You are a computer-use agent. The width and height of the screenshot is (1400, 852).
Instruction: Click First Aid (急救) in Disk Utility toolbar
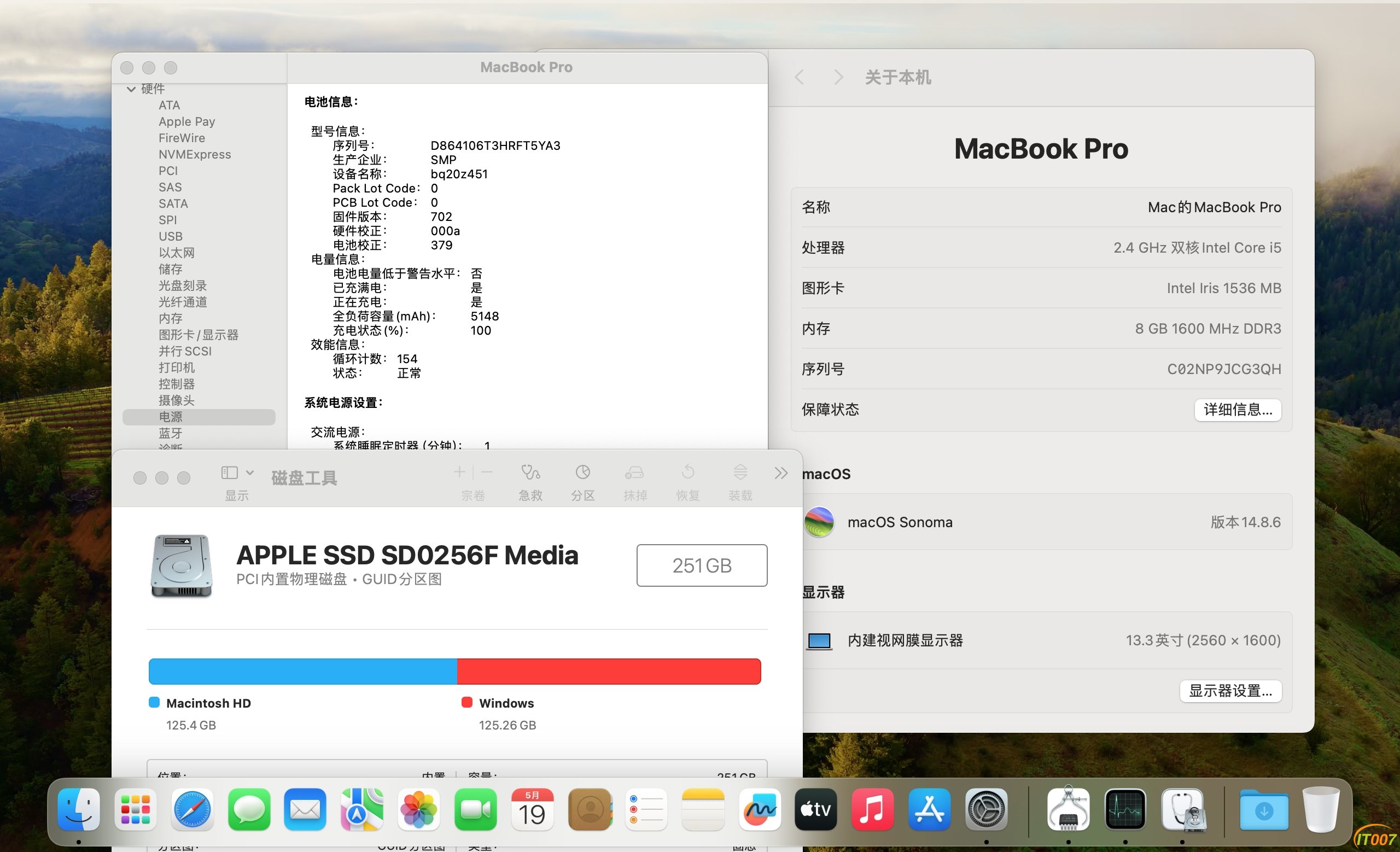click(530, 482)
